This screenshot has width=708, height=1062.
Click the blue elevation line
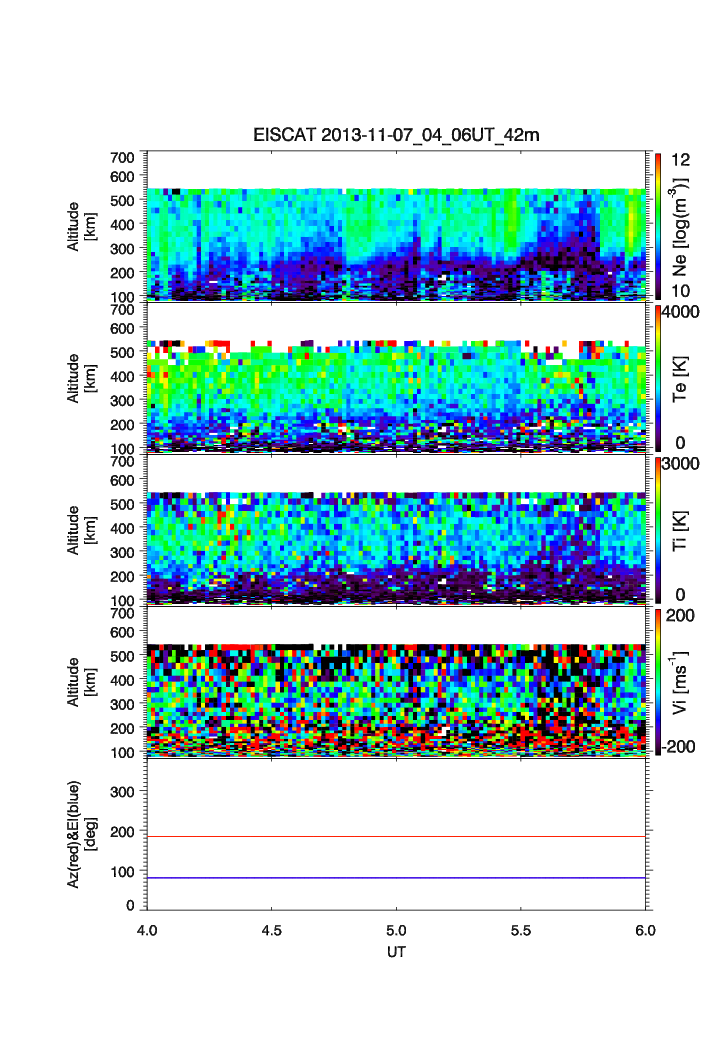[x=396, y=878]
